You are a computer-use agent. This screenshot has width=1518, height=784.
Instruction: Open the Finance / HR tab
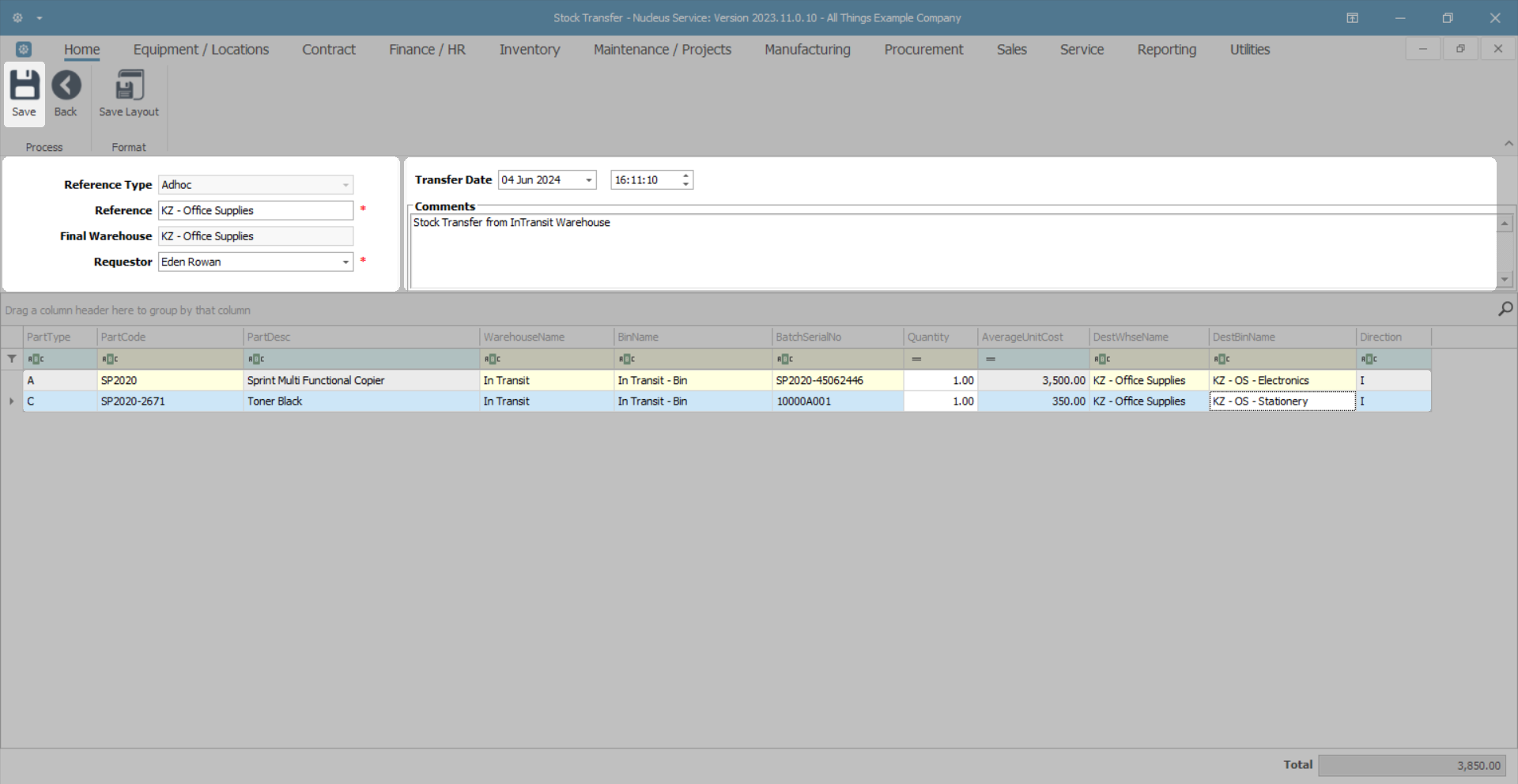(427, 49)
